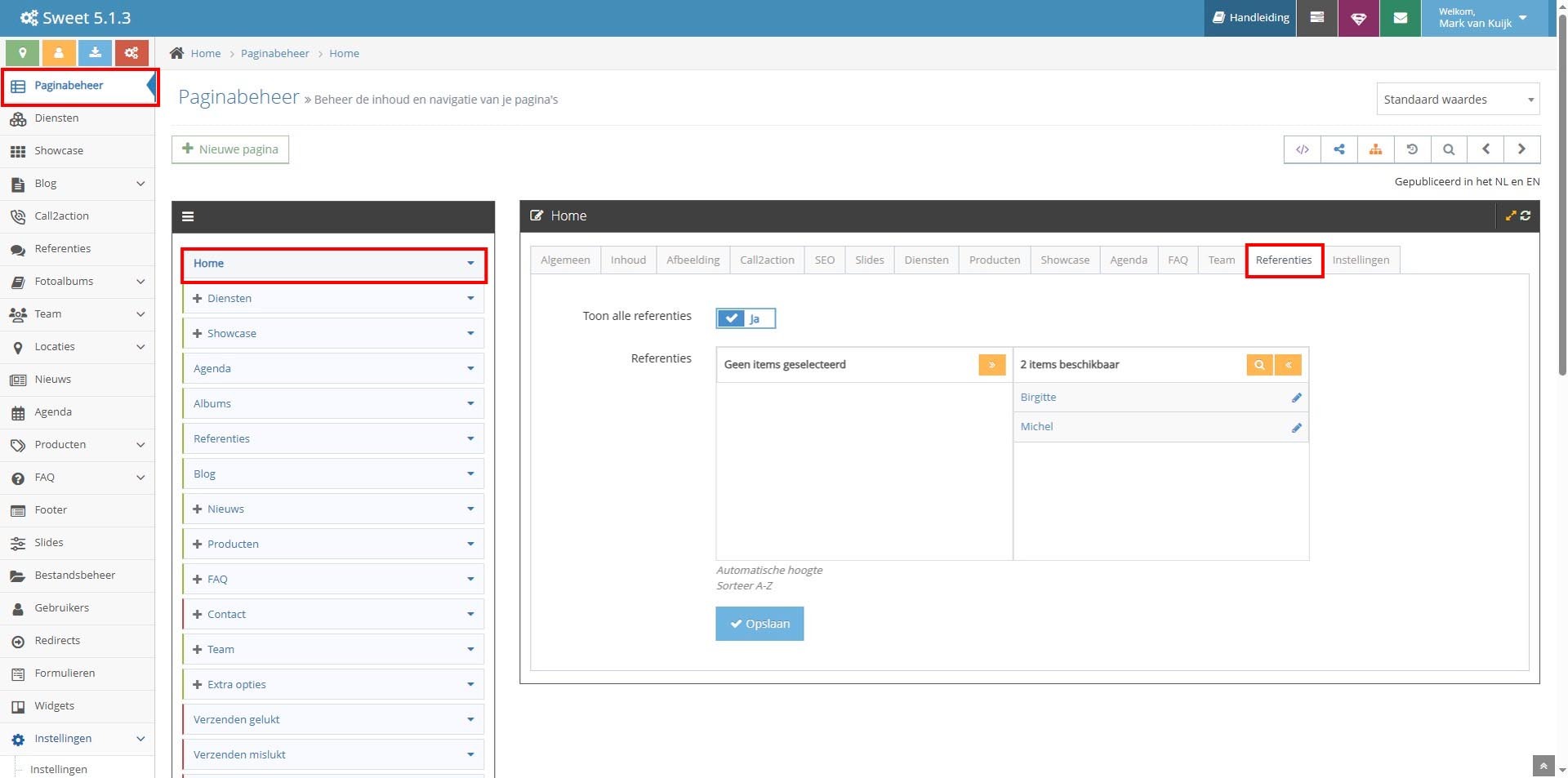The image size is (1568, 778).
Task: Click the edit pencil next to Birgitte
Action: click(x=1296, y=398)
